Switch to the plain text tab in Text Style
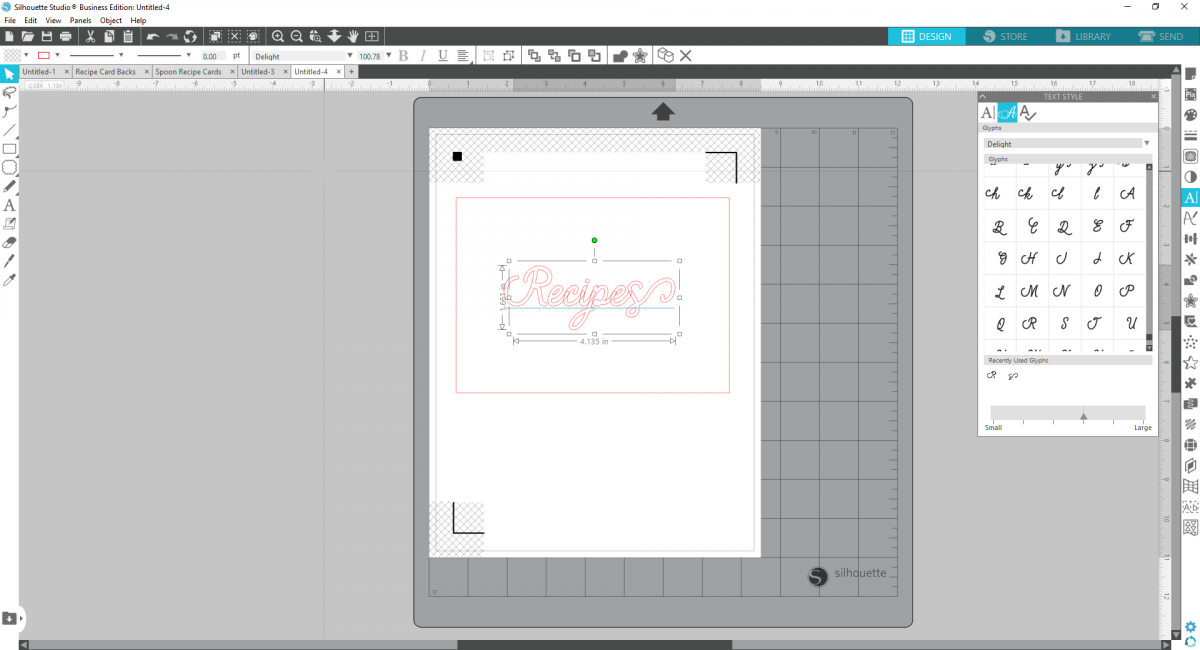 [988, 113]
